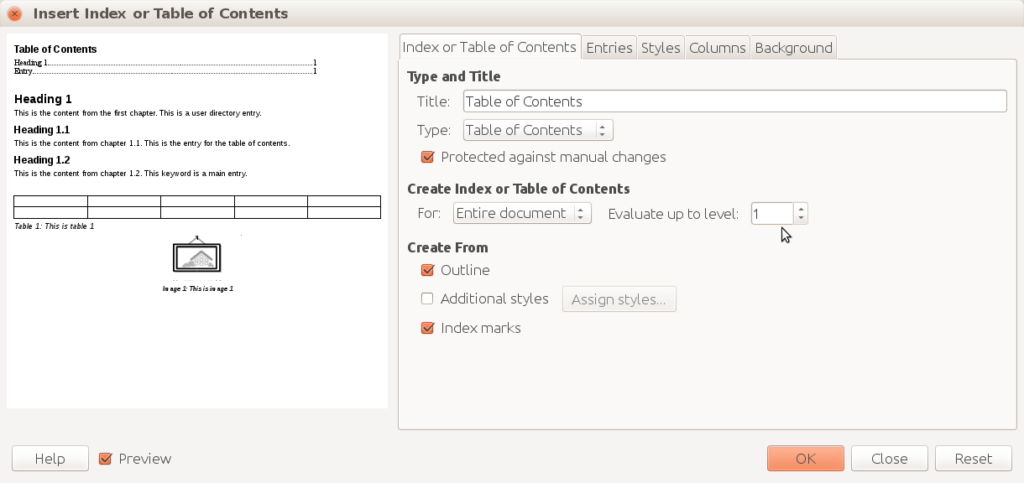The width and height of the screenshot is (1024, 483).
Task: Click into the Title text field
Action: (x=734, y=101)
